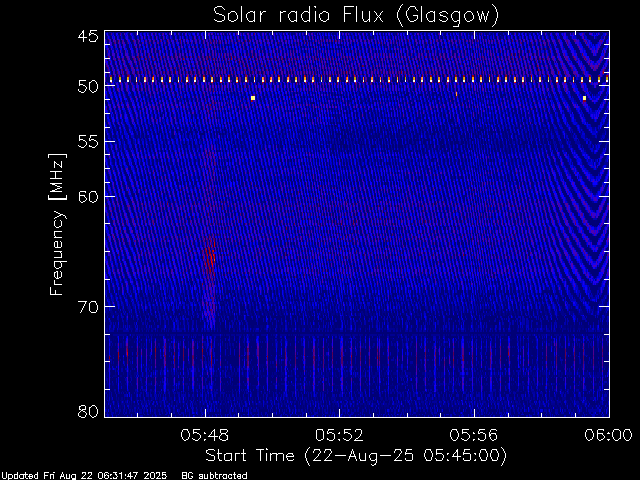Click the 70 frequency tick label
The image size is (640, 480).
click(x=88, y=306)
